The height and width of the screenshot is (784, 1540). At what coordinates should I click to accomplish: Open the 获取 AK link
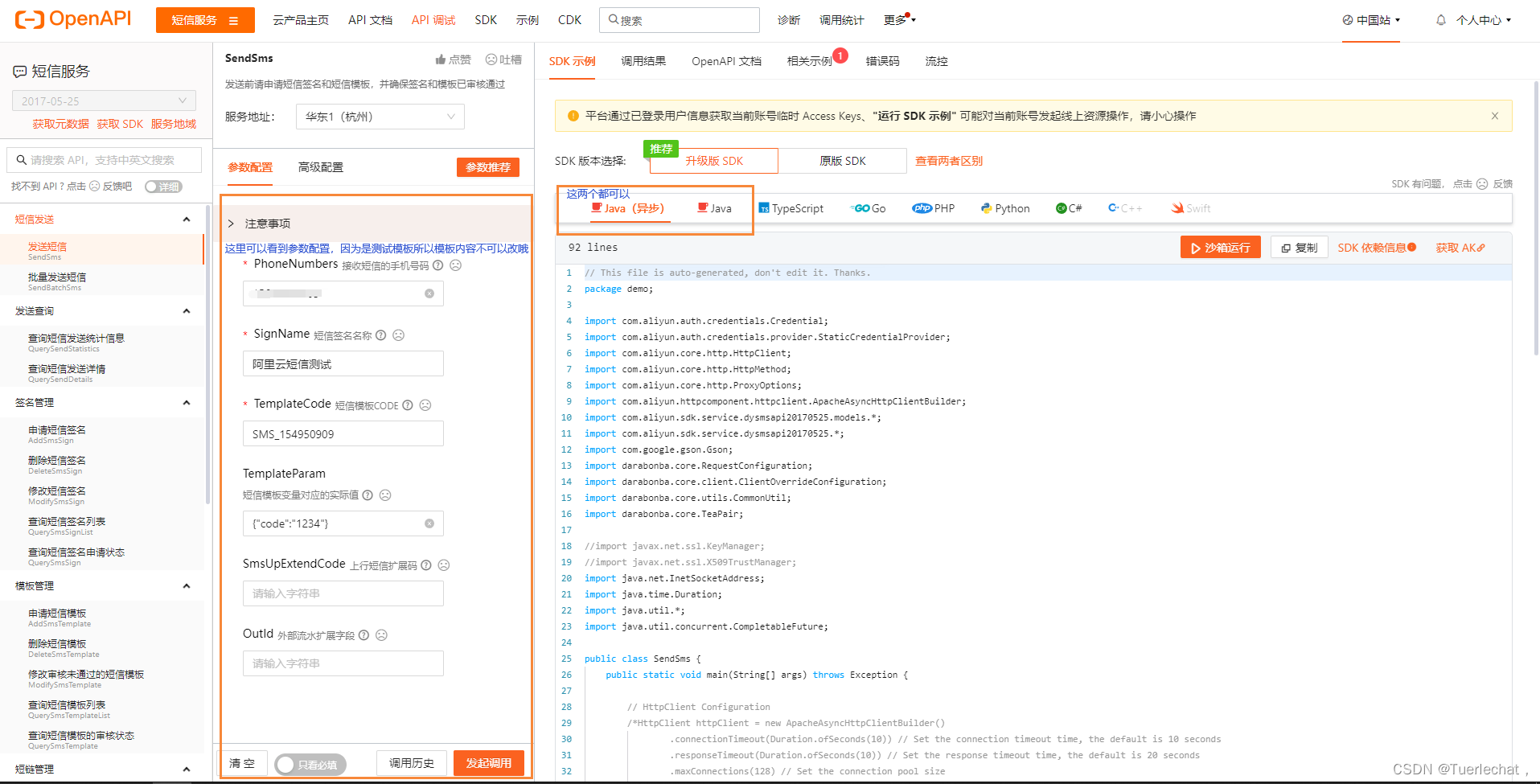[1460, 248]
